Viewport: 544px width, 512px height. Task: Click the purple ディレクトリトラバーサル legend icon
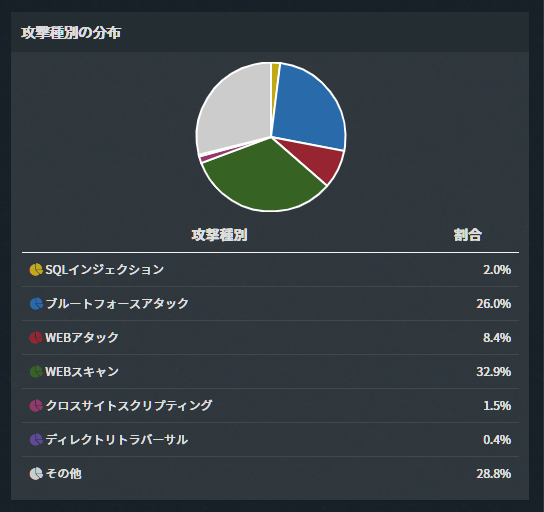click(x=36, y=440)
